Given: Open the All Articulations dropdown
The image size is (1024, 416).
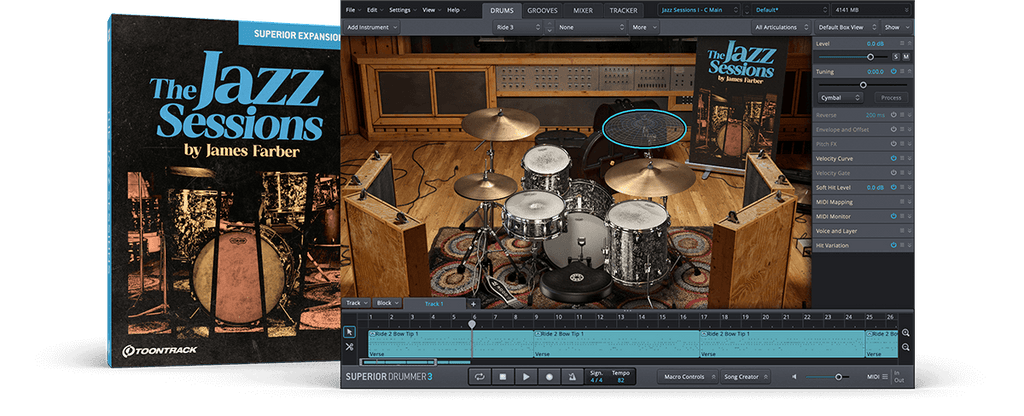Looking at the screenshot, I should 780,27.
